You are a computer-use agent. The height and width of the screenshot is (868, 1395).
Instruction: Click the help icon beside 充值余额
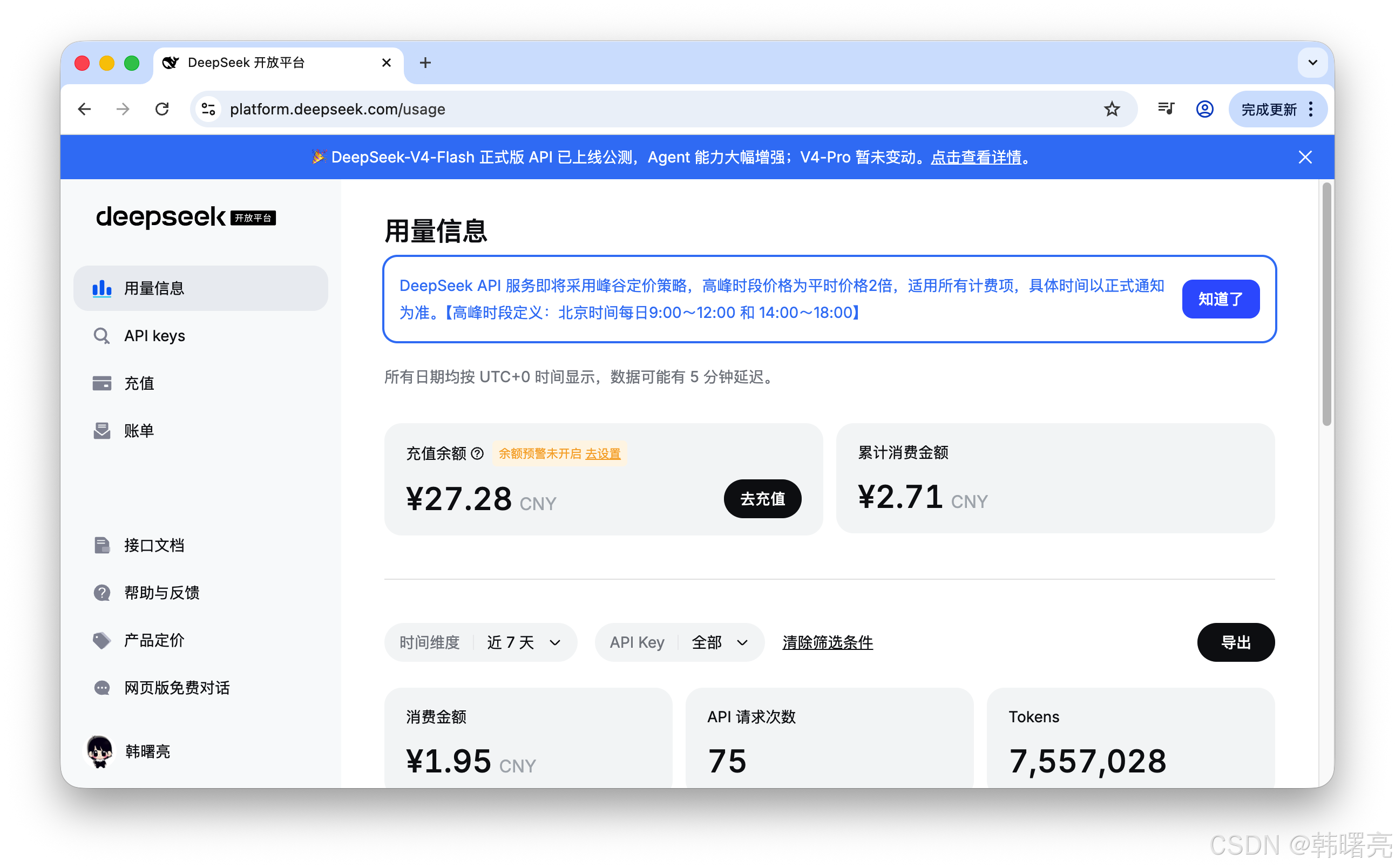tap(477, 453)
